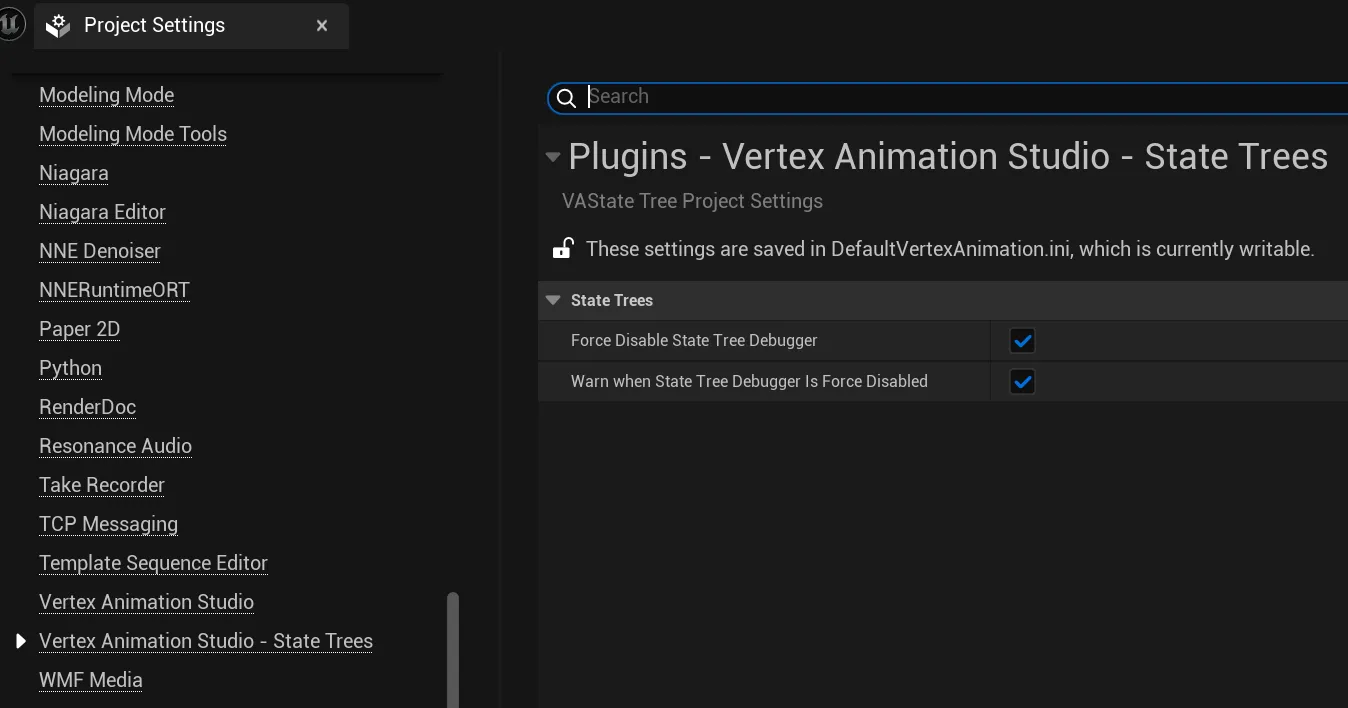The width and height of the screenshot is (1348, 708).
Task: Click the DefaultVertexAnimation.ini writable notice
Action: [x=950, y=249]
